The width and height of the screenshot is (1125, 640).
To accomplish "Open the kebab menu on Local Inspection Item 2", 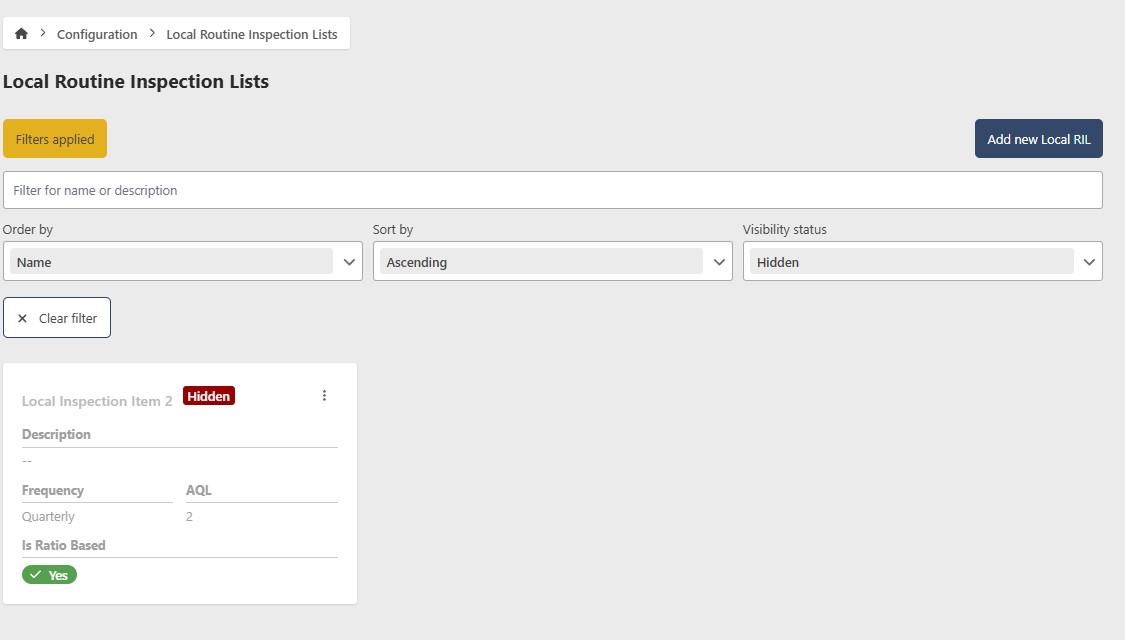I will point(324,395).
